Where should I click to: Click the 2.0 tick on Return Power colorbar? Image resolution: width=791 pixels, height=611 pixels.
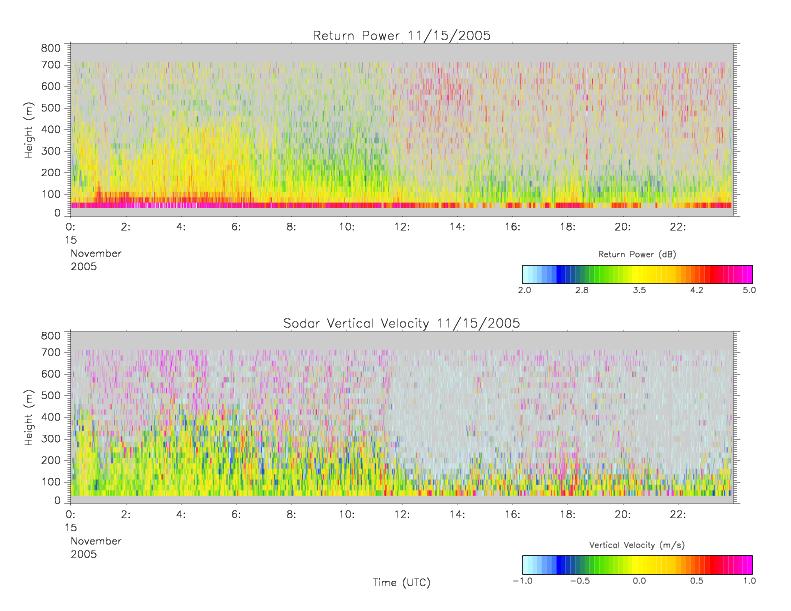(x=525, y=290)
